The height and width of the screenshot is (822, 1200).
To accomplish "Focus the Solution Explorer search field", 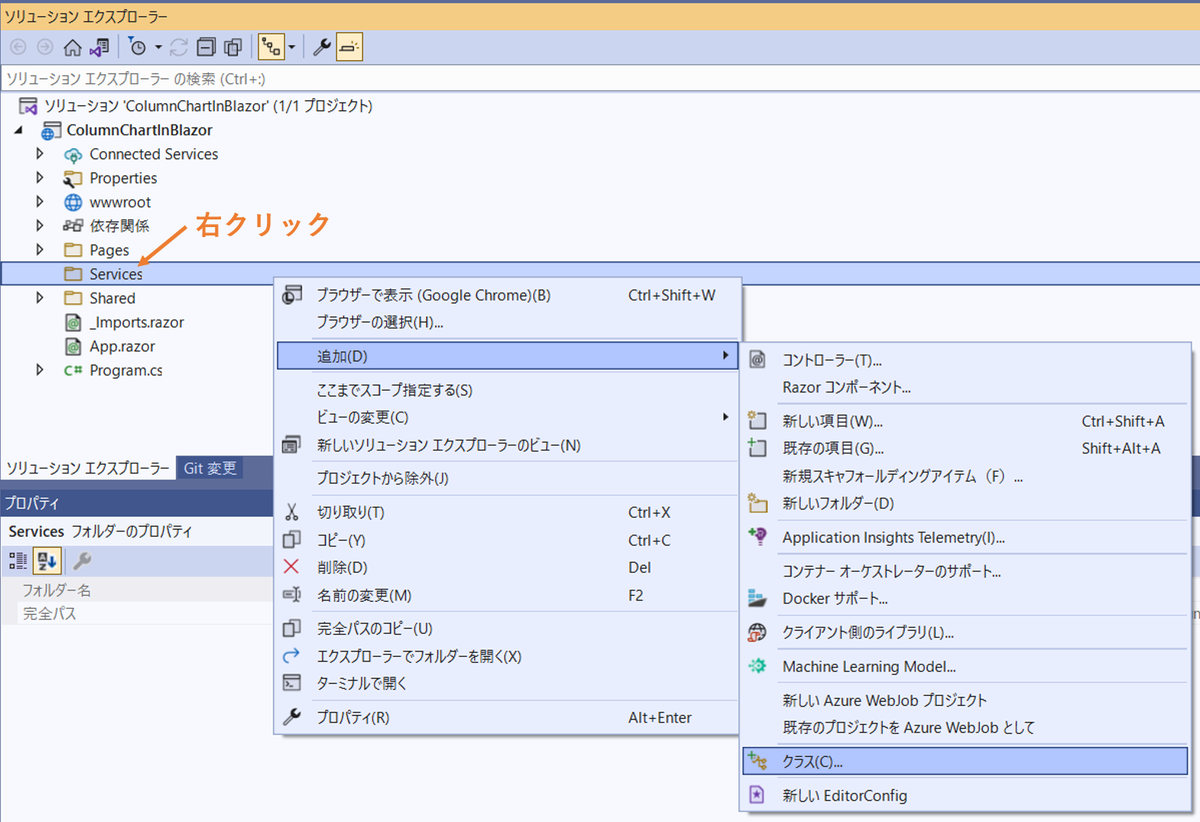I will pyautogui.click(x=600, y=78).
